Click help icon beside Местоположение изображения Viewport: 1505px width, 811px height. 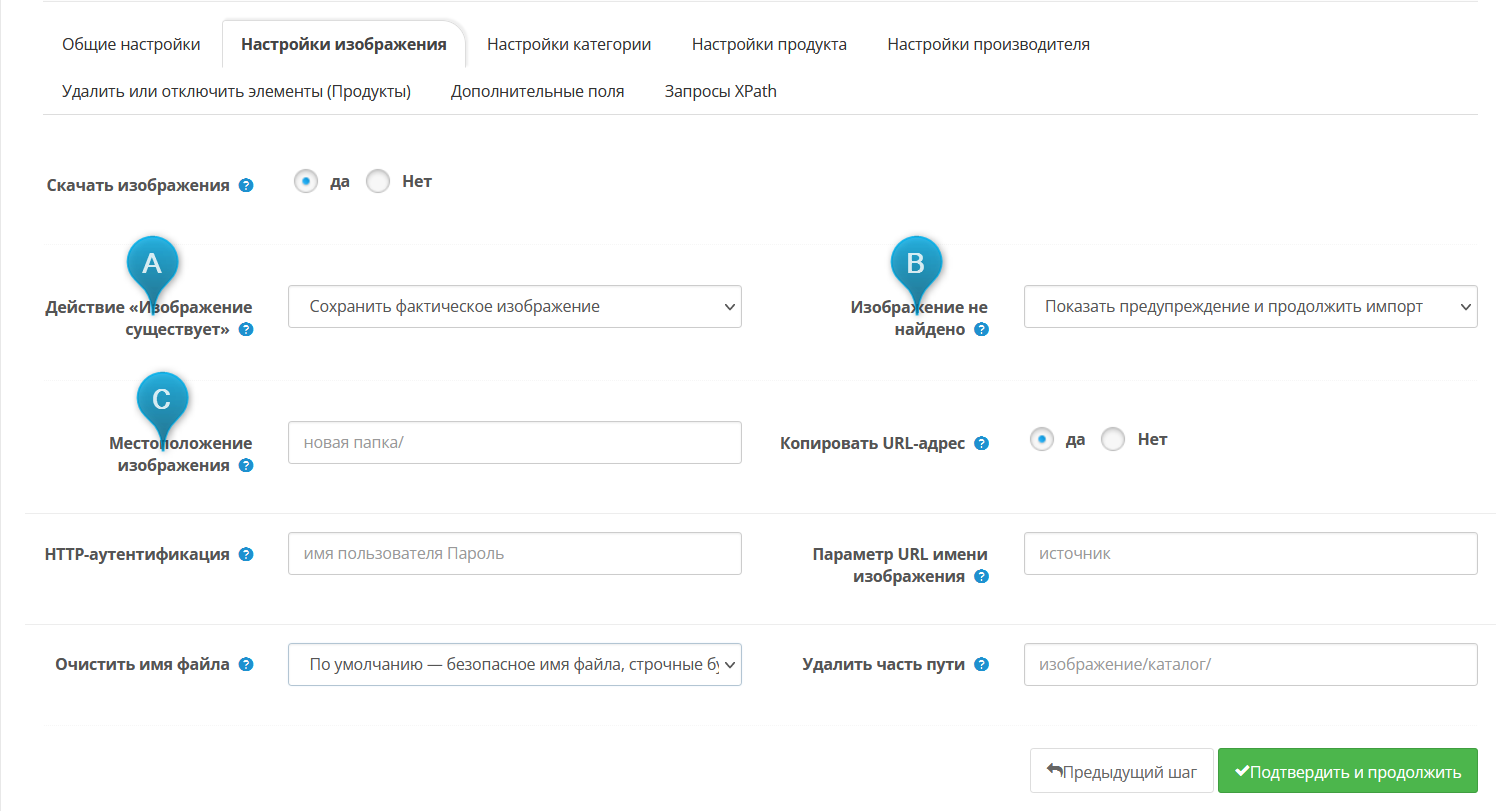pos(246,466)
